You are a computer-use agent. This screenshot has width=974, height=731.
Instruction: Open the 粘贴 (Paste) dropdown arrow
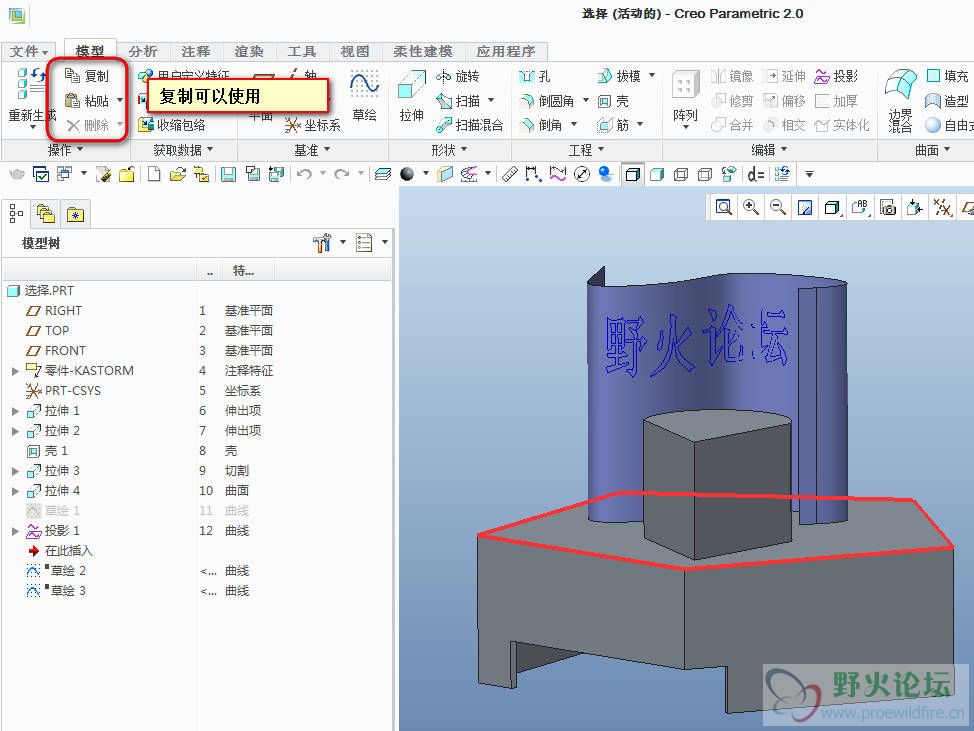click(120, 101)
